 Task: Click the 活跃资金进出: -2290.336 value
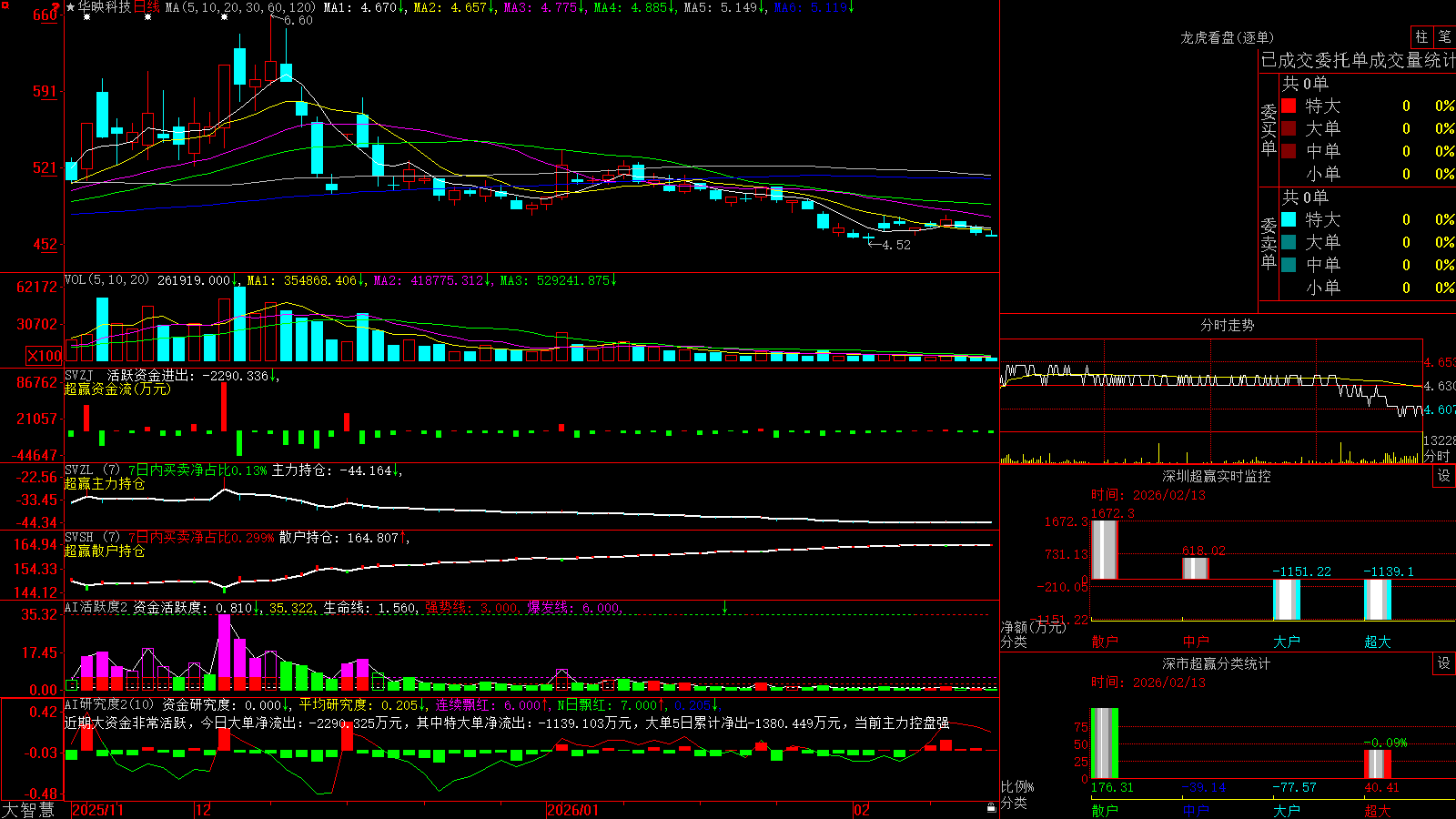tap(188, 375)
